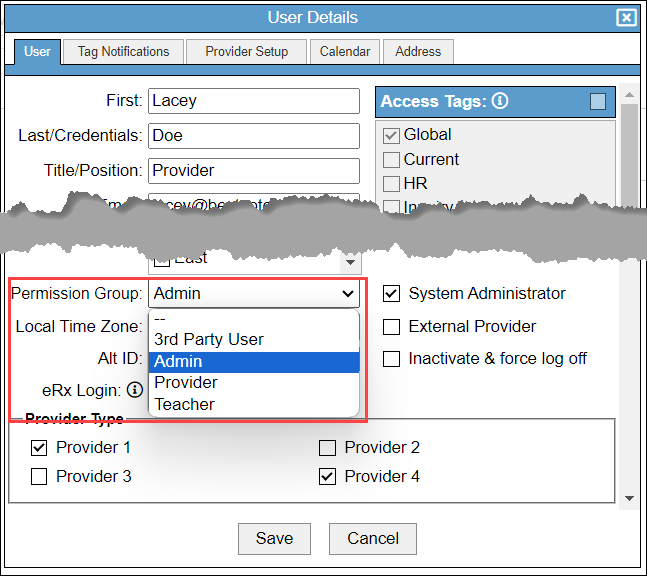The width and height of the screenshot is (647, 576).
Task: Enable External Provider checkbox
Action: [391, 326]
